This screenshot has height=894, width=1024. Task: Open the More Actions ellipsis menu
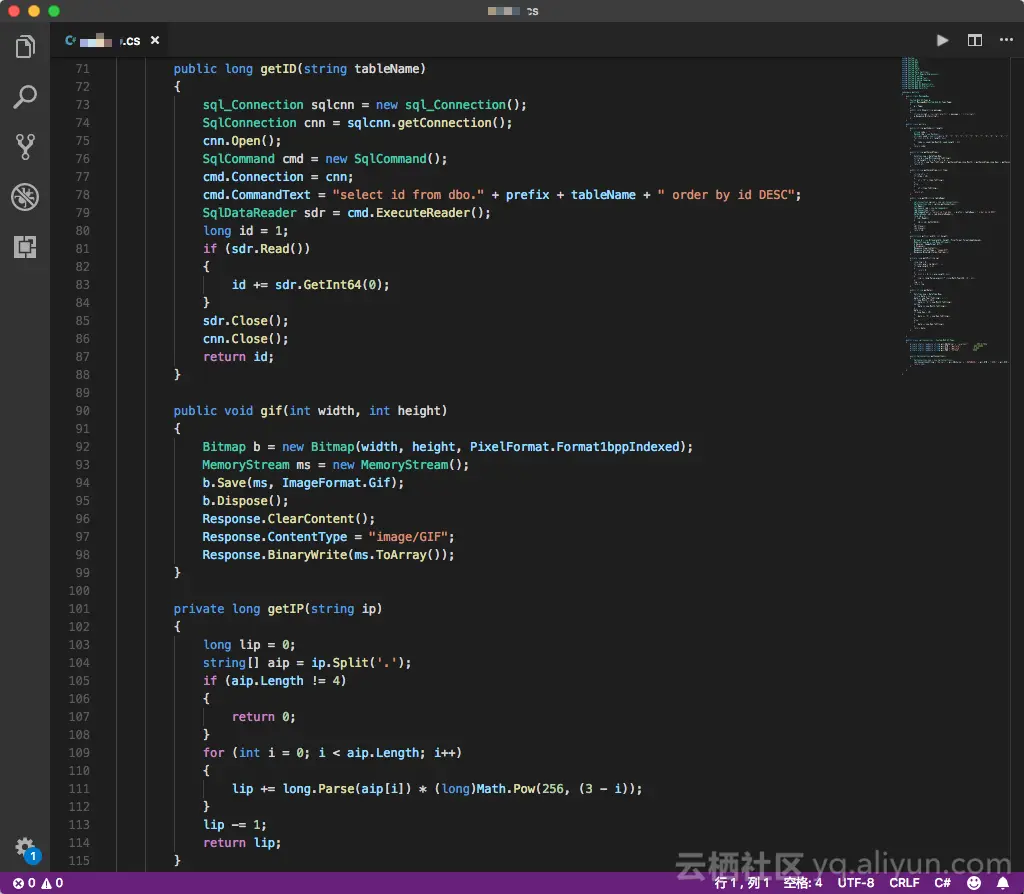pyautogui.click(x=1005, y=40)
